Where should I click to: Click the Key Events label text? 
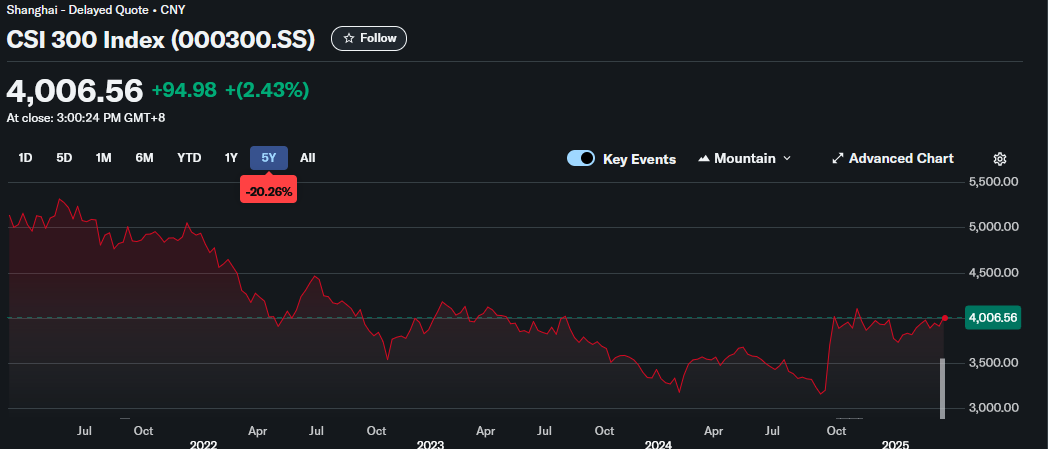click(640, 159)
